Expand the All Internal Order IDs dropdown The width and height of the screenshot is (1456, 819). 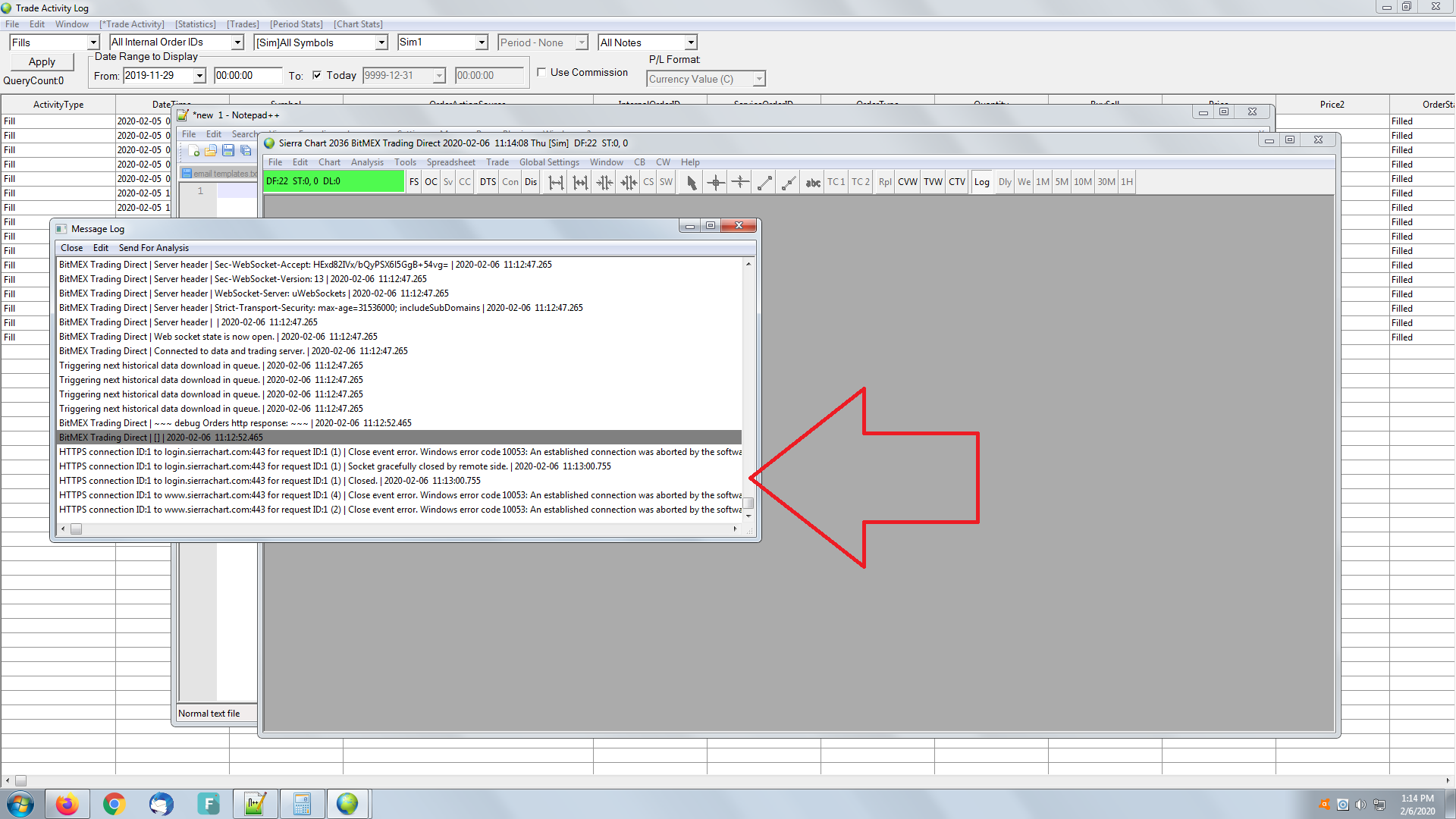coord(237,42)
